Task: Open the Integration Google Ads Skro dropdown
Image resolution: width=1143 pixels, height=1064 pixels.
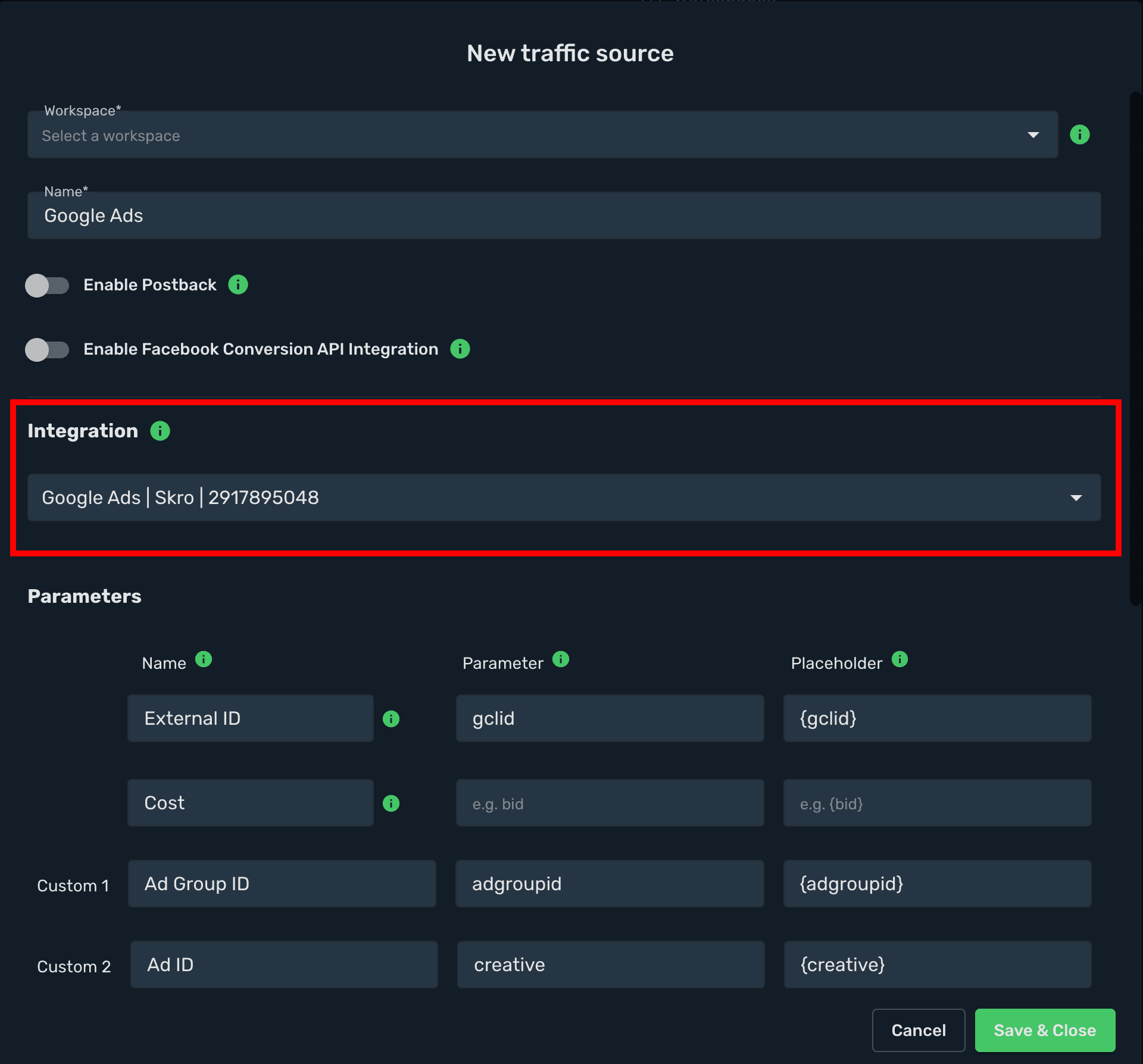Action: [x=564, y=497]
